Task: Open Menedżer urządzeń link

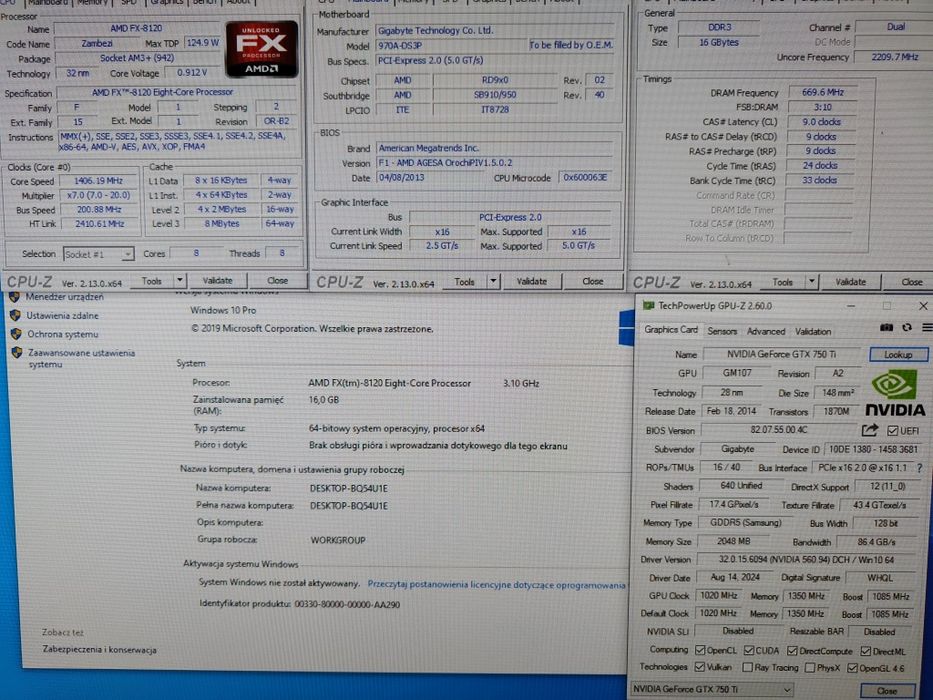Action: pyautogui.click(x=64, y=296)
